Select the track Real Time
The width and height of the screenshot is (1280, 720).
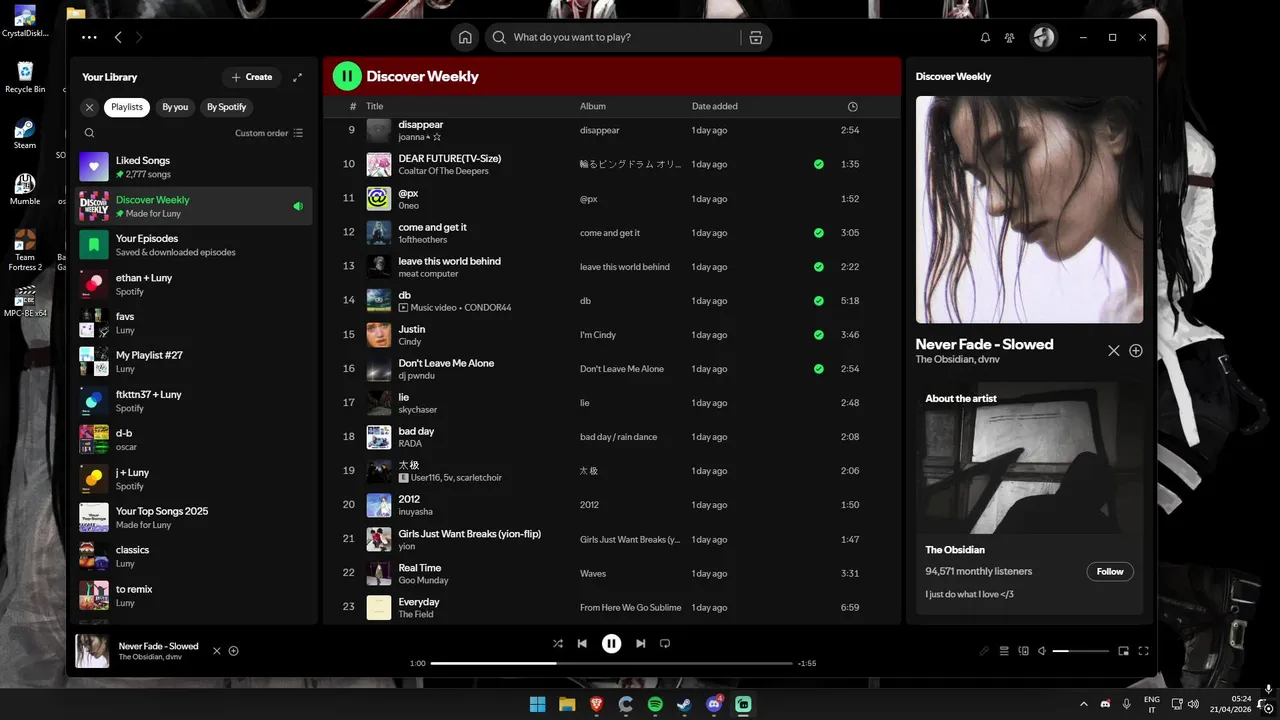[x=611, y=573]
